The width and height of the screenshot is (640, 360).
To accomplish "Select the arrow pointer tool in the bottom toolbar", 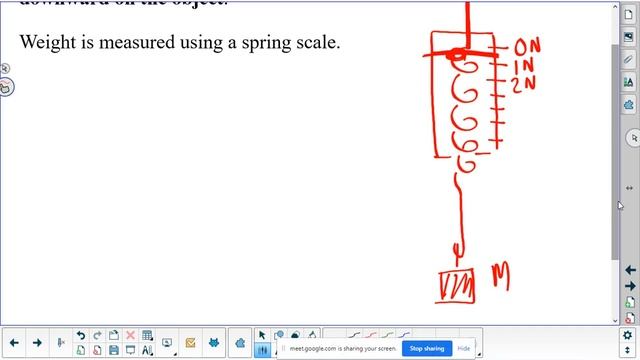I will tap(262, 336).
